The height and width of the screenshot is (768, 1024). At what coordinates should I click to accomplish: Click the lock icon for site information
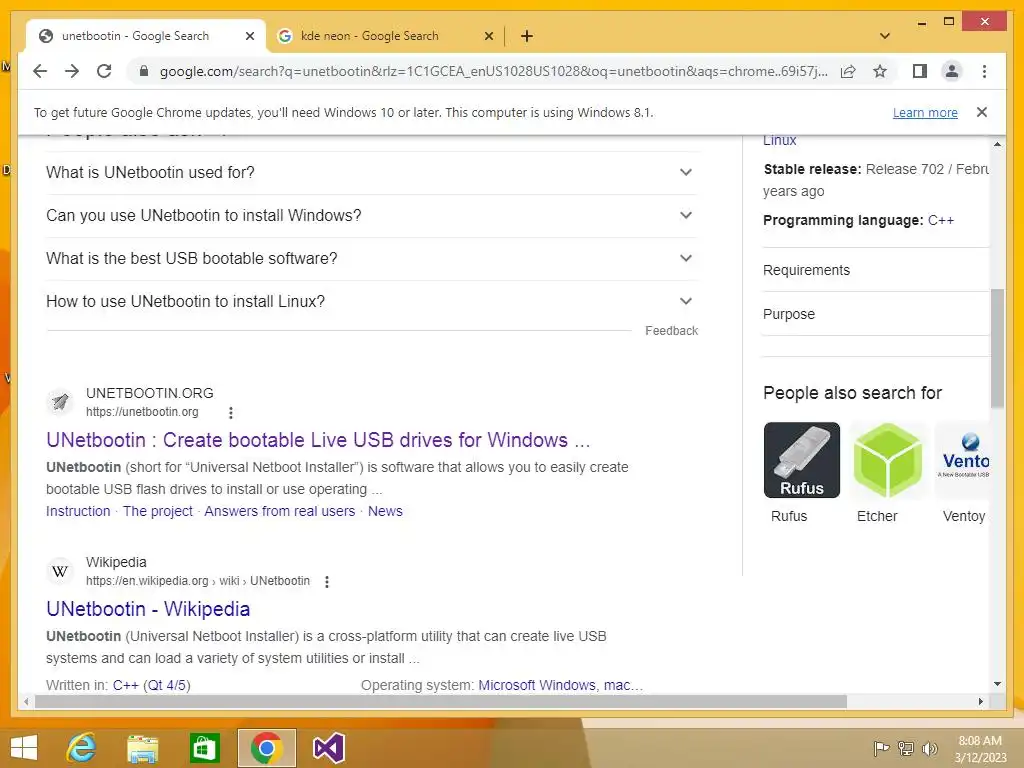pyautogui.click(x=144, y=71)
